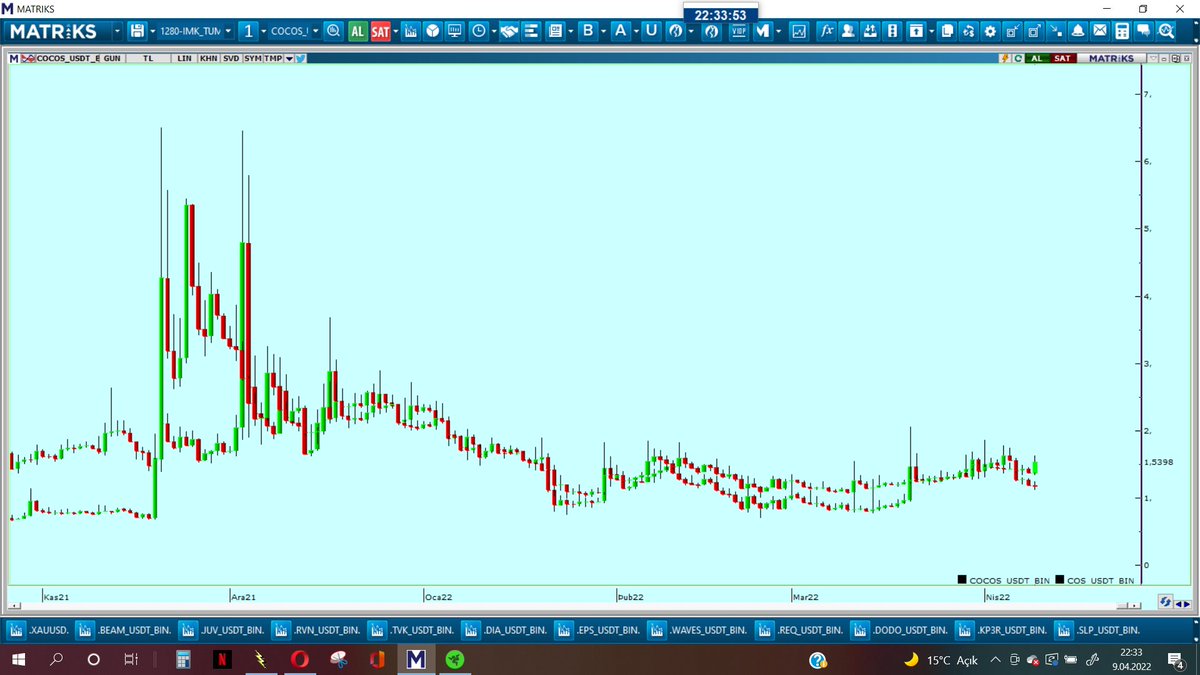Click the chart scroll right arrow
This screenshot has height=675, width=1200.
(x=1187, y=603)
